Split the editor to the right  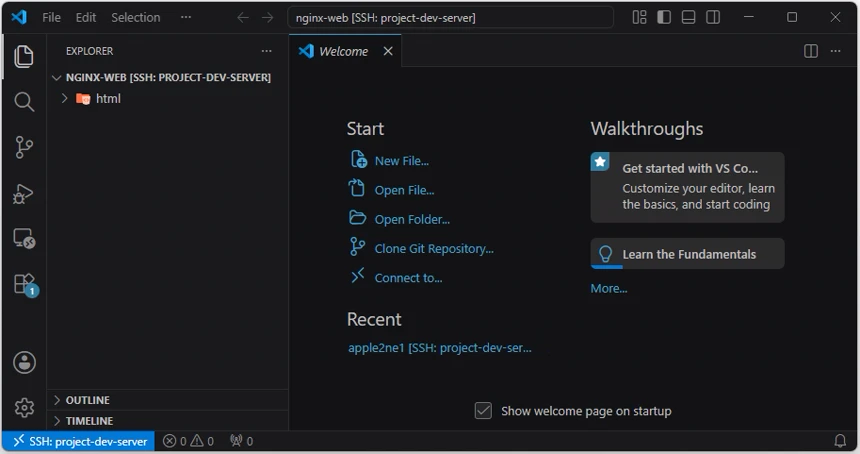pyautogui.click(x=811, y=51)
